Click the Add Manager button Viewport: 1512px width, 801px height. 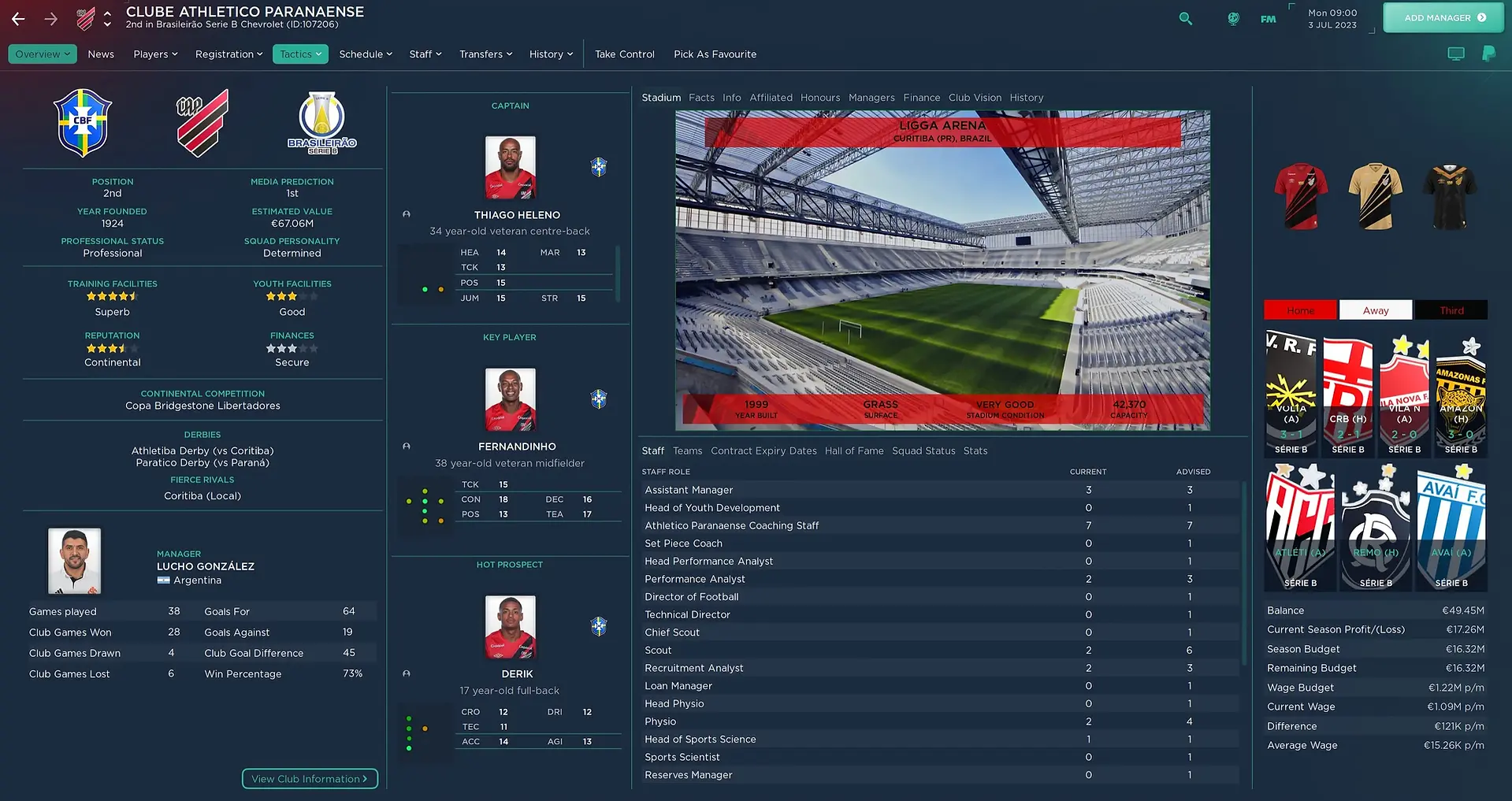coord(1443,17)
